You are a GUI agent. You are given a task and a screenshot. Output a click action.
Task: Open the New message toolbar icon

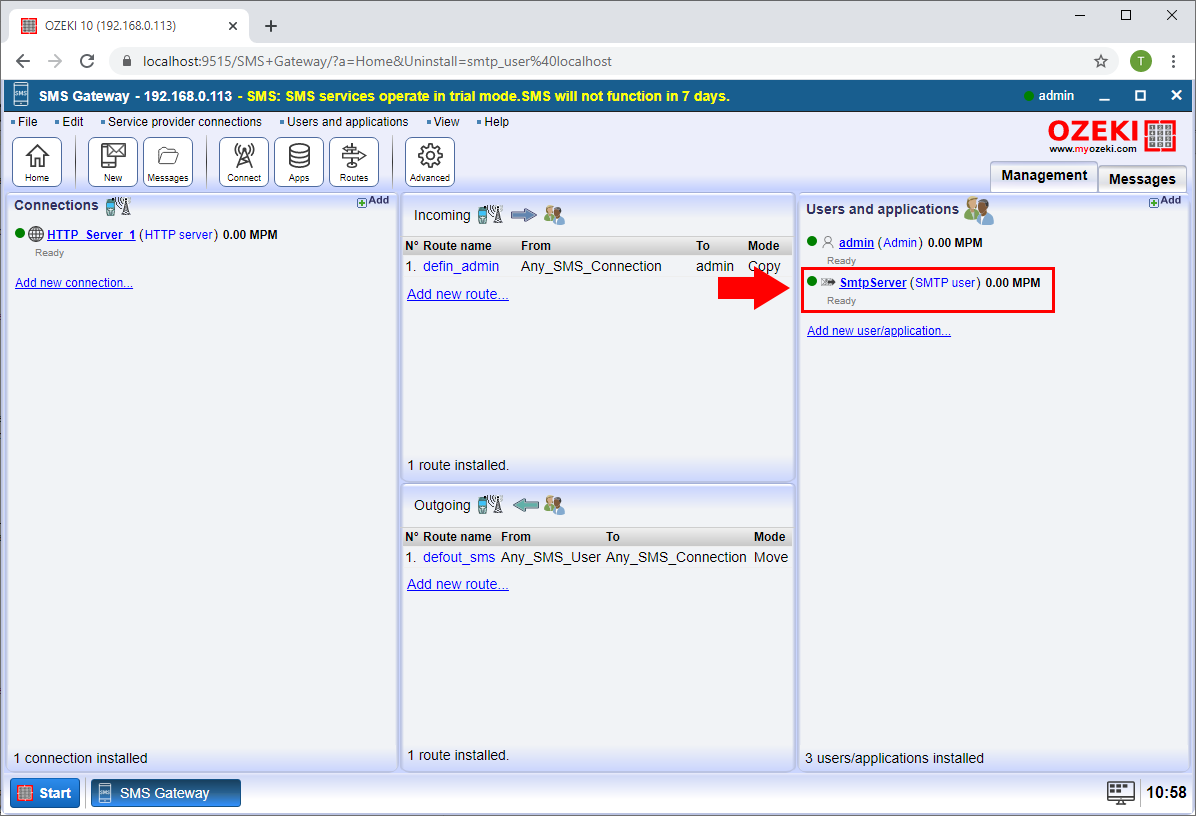click(x=112, y=161)
